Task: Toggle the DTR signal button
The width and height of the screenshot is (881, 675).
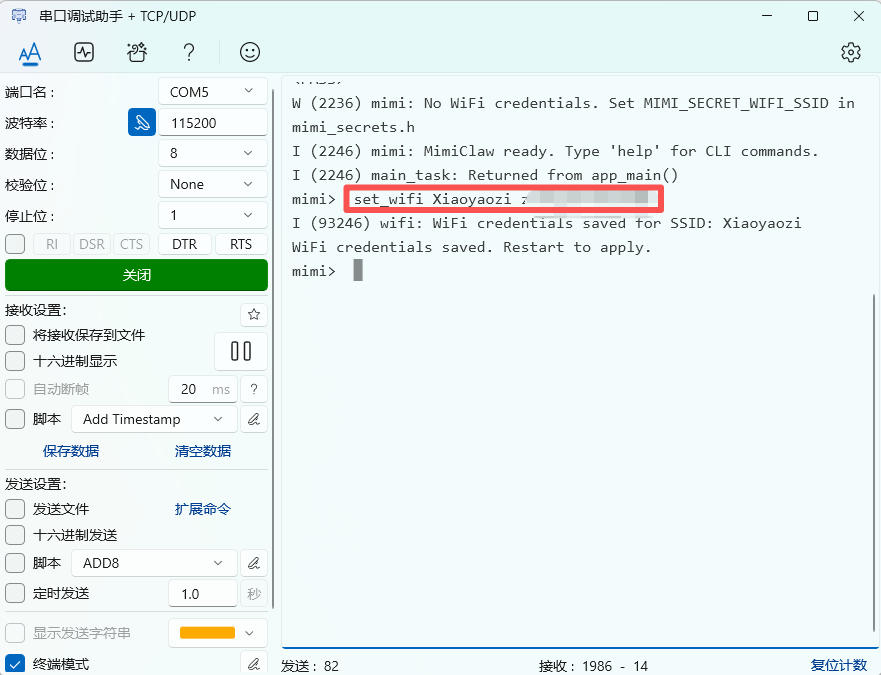Action: pos(185,244)
